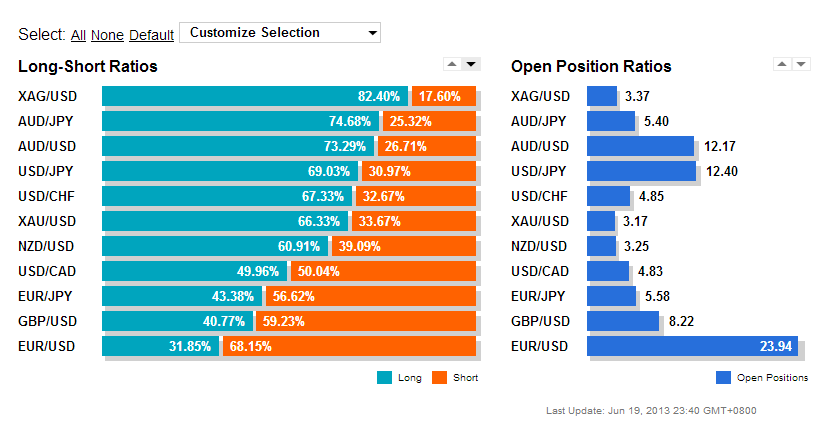Select All currency pairs link
This screenshot has width=821, height=431.
[78, 35]
